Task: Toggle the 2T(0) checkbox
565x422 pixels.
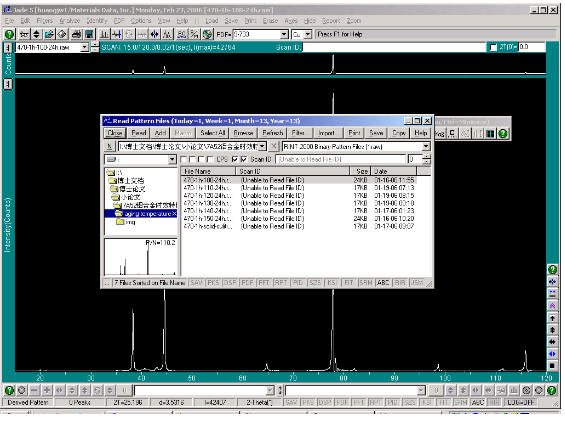Action: 493,47
